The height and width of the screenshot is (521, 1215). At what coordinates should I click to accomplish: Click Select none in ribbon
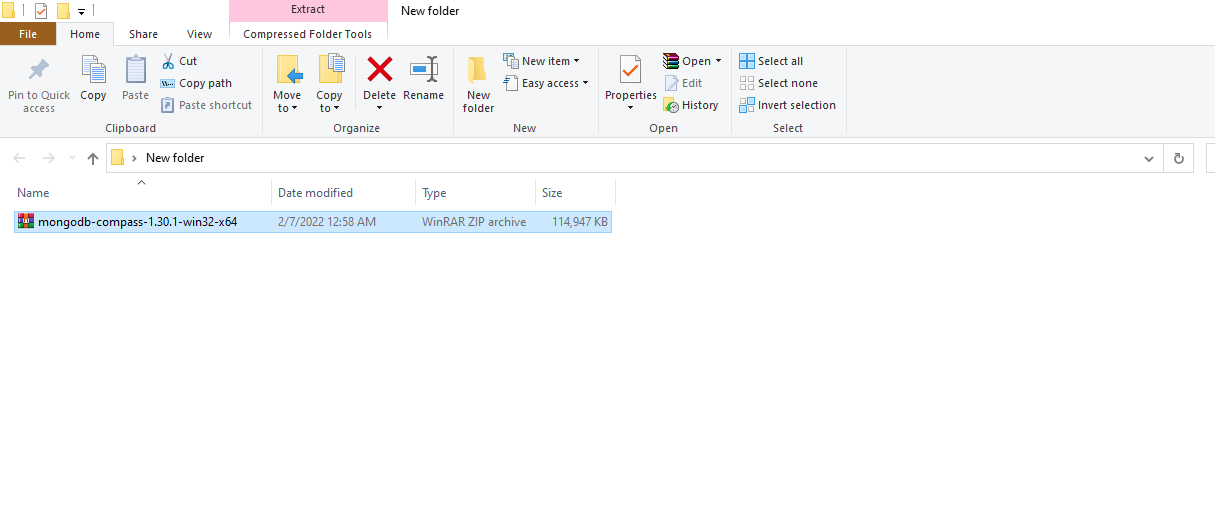(x=779, y=83)
